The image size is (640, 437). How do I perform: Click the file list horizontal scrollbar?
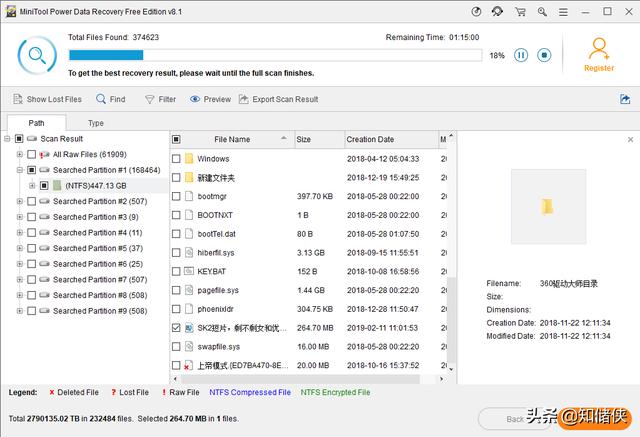tap(300, 379)
